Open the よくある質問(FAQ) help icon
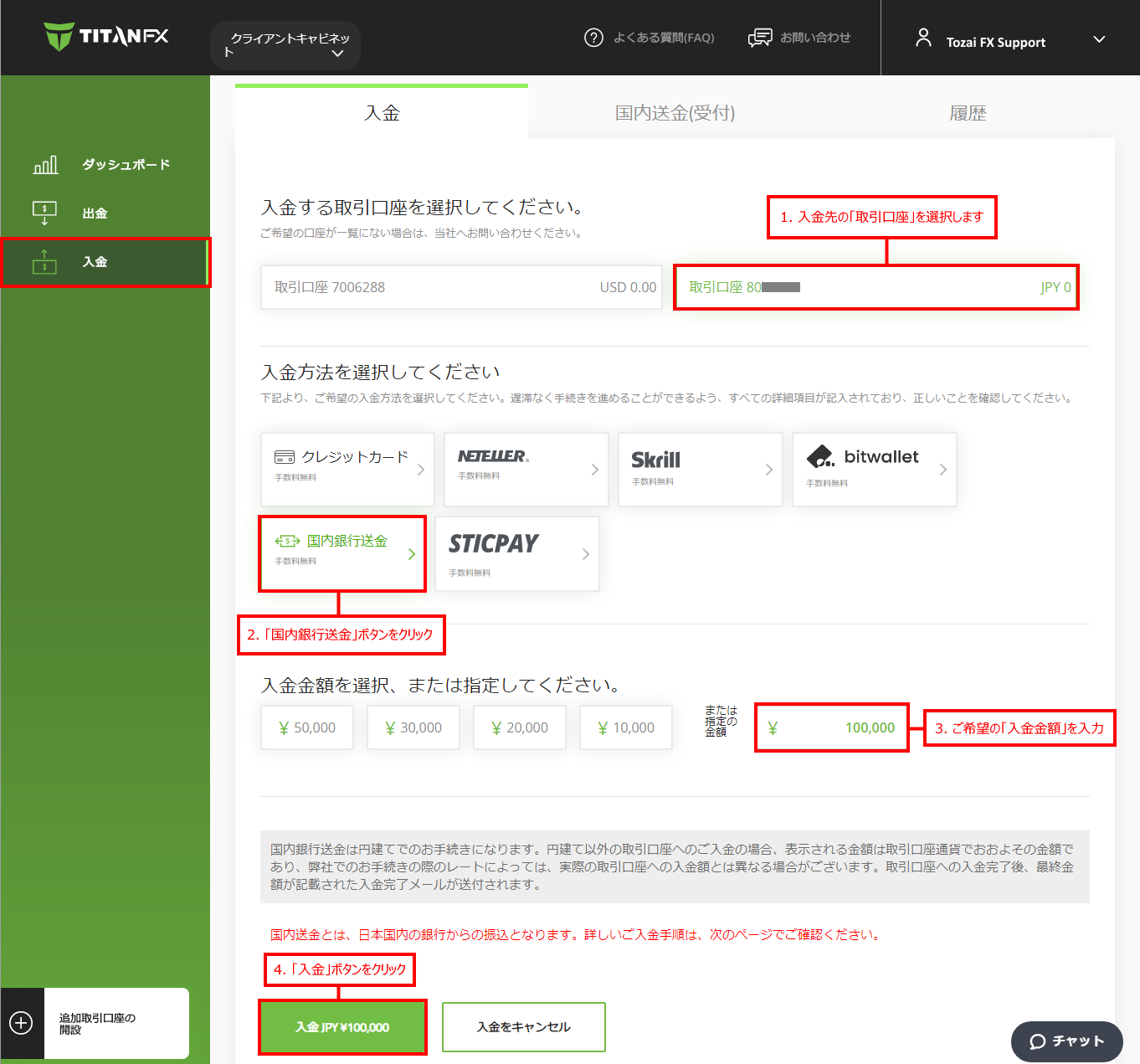1140x1064 pixels. (593, 37)
